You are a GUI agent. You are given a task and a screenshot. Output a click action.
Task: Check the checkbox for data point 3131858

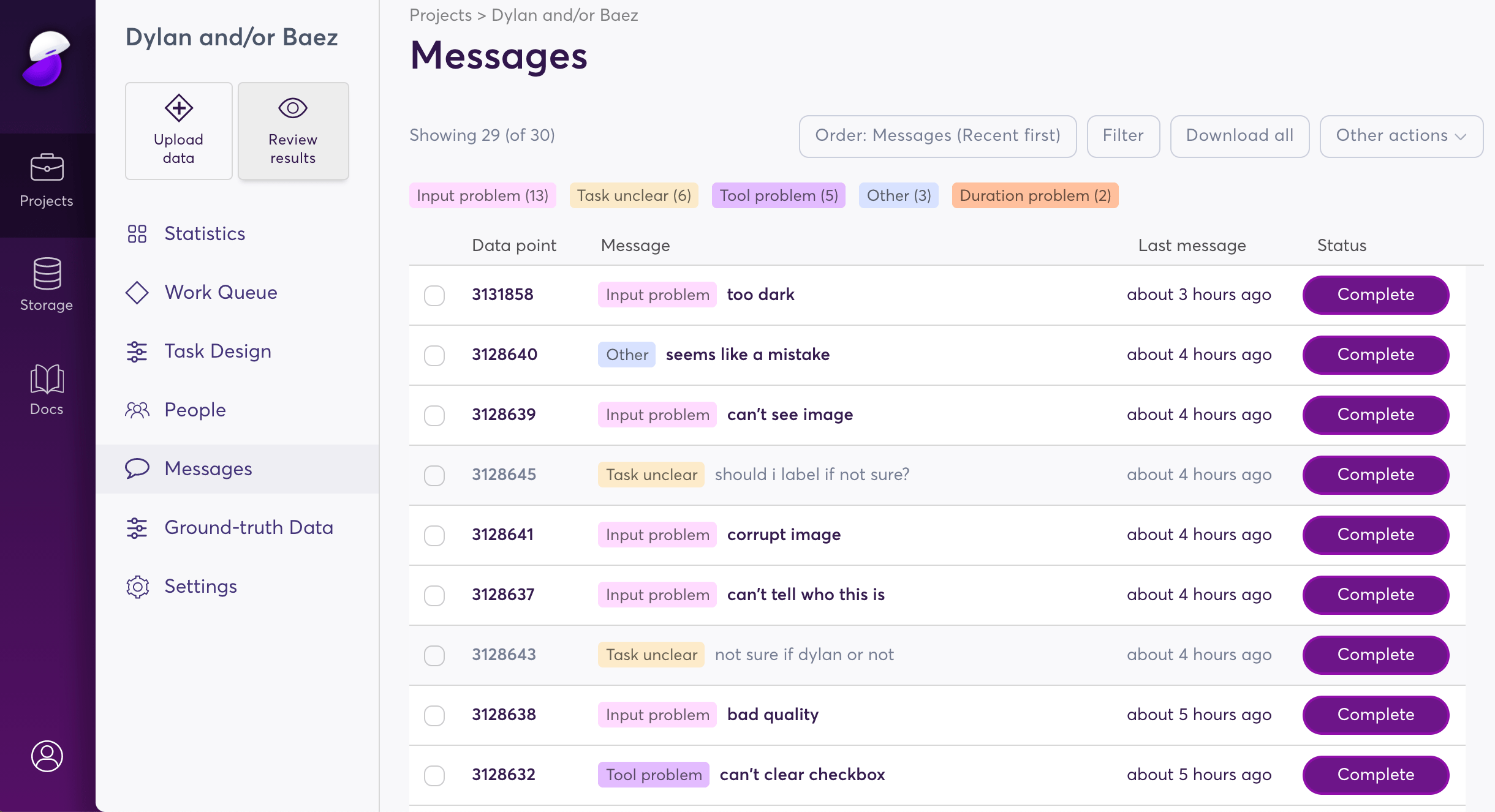click(x=434, y=295)
